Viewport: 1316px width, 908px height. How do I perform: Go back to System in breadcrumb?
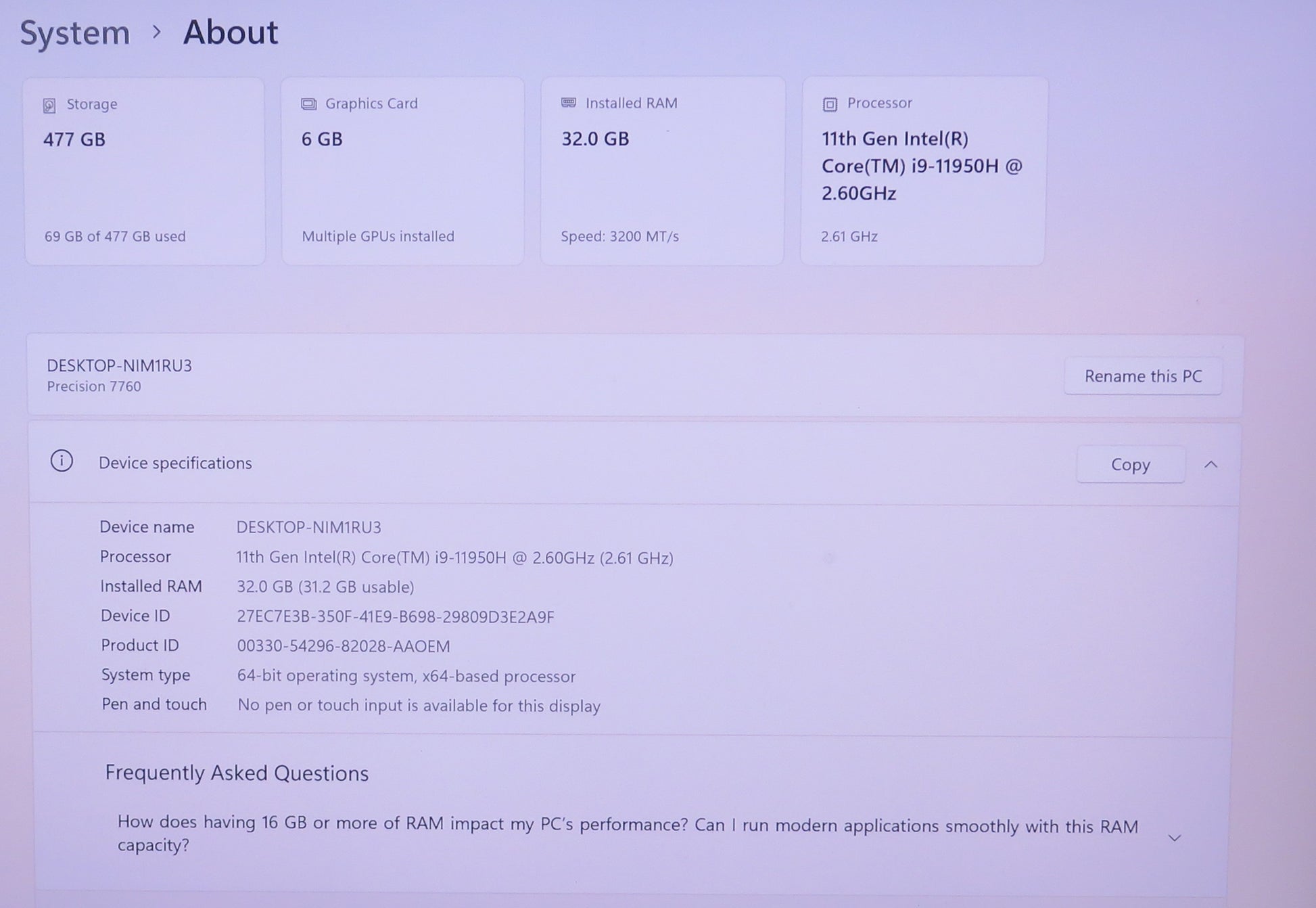coord(75,32)
